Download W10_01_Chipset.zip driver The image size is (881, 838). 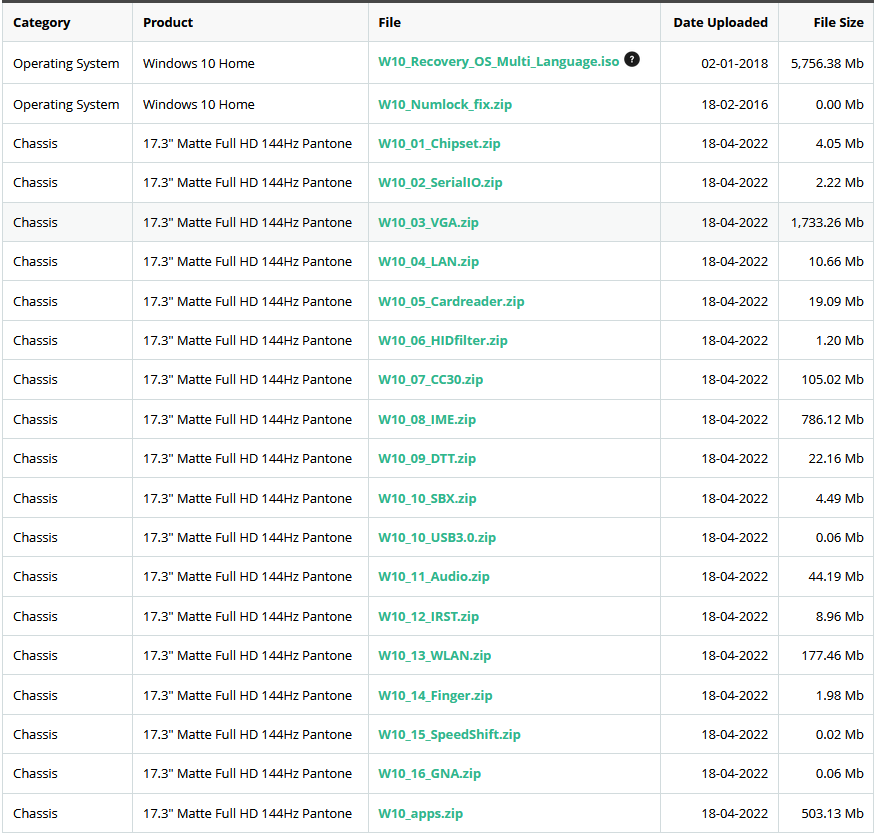click(x=439, y=144)
